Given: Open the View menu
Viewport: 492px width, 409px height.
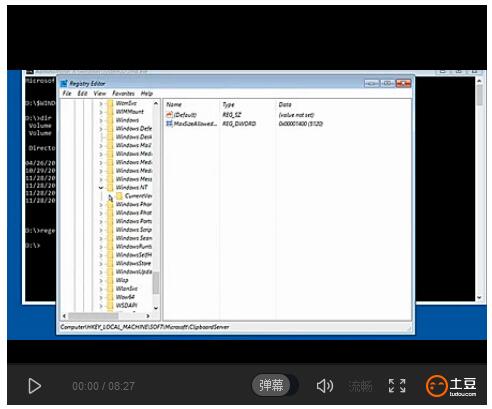Looking at the screenshot, I should pos(99,93).
